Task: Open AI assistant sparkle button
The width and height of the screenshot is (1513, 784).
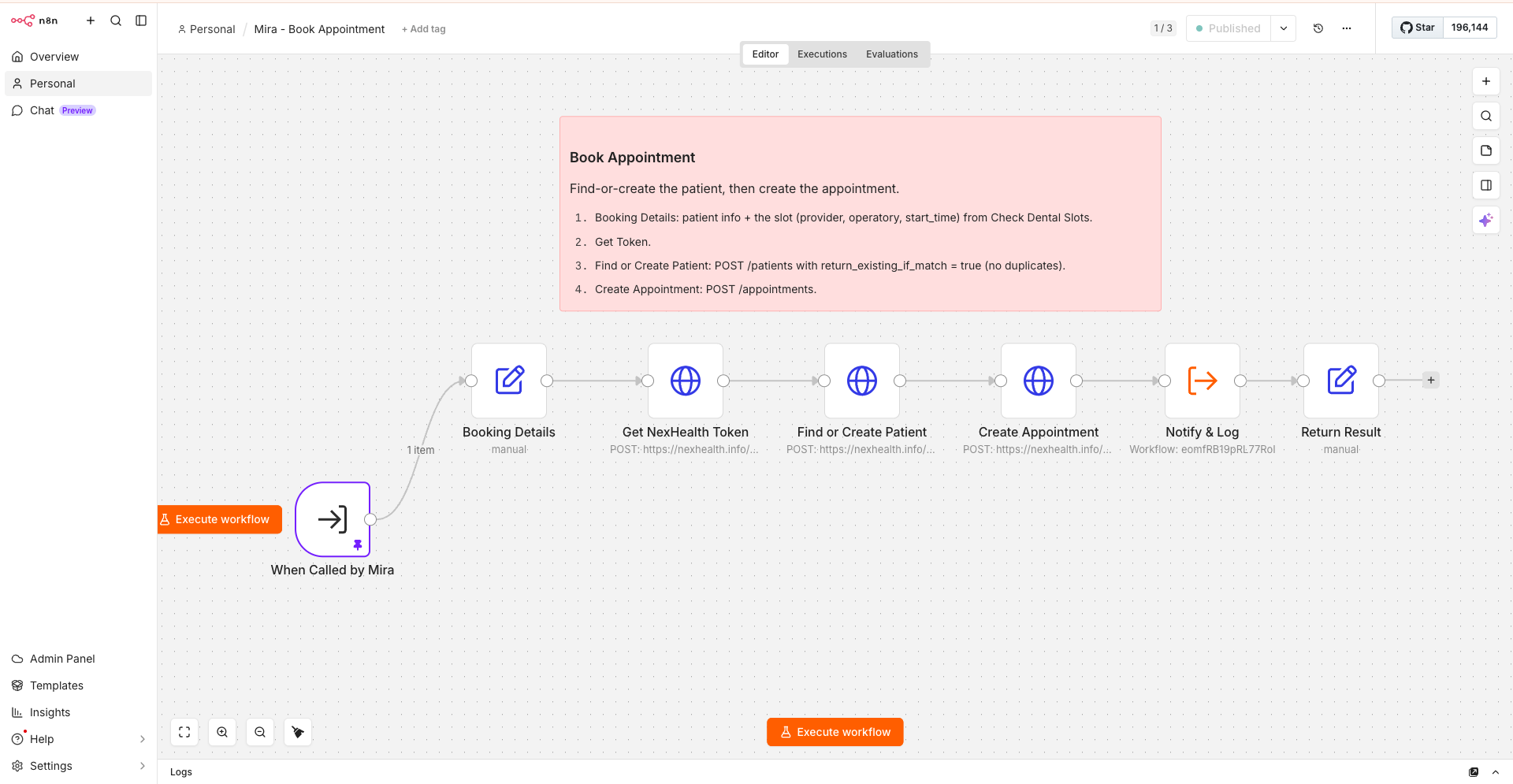Action: click(1486, 220)
